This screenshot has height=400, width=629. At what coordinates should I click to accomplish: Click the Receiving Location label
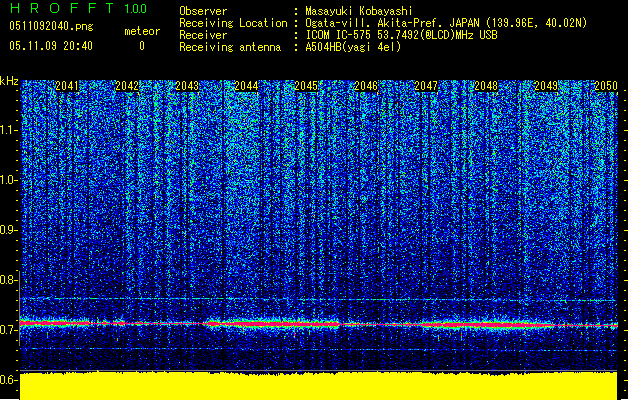tap(233, 23)
